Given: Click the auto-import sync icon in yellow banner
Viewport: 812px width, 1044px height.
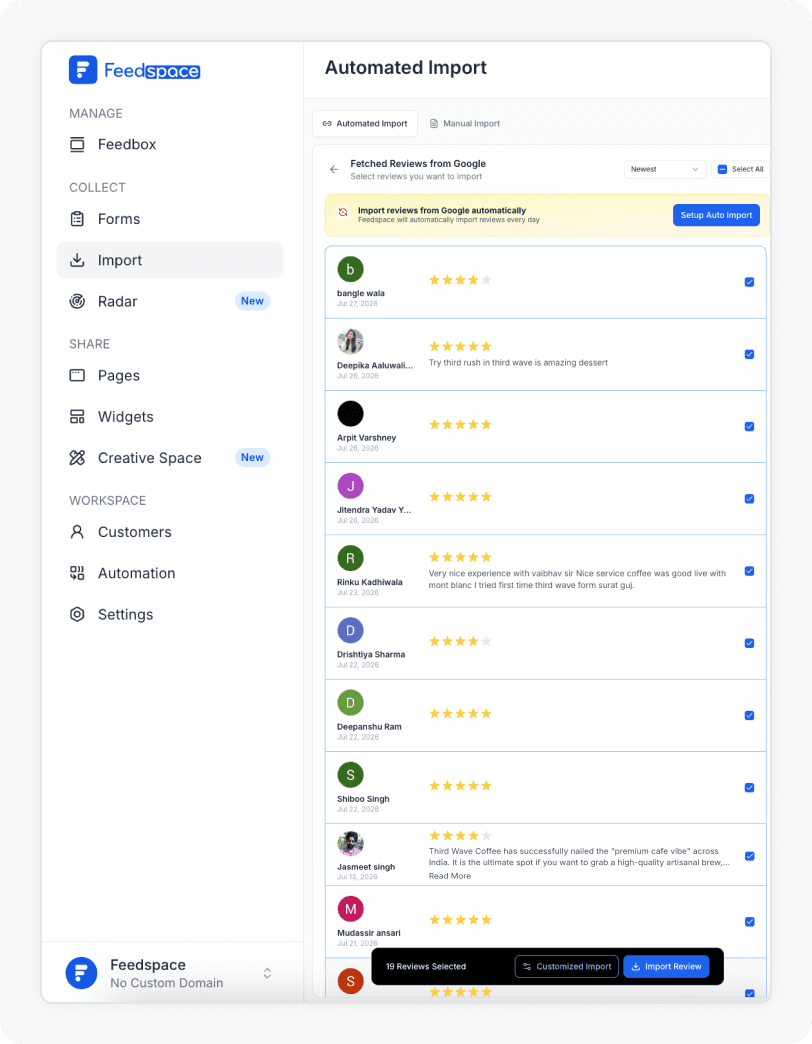Looking at the screenshot, I should pyautogui.click(x=343, y=212).
